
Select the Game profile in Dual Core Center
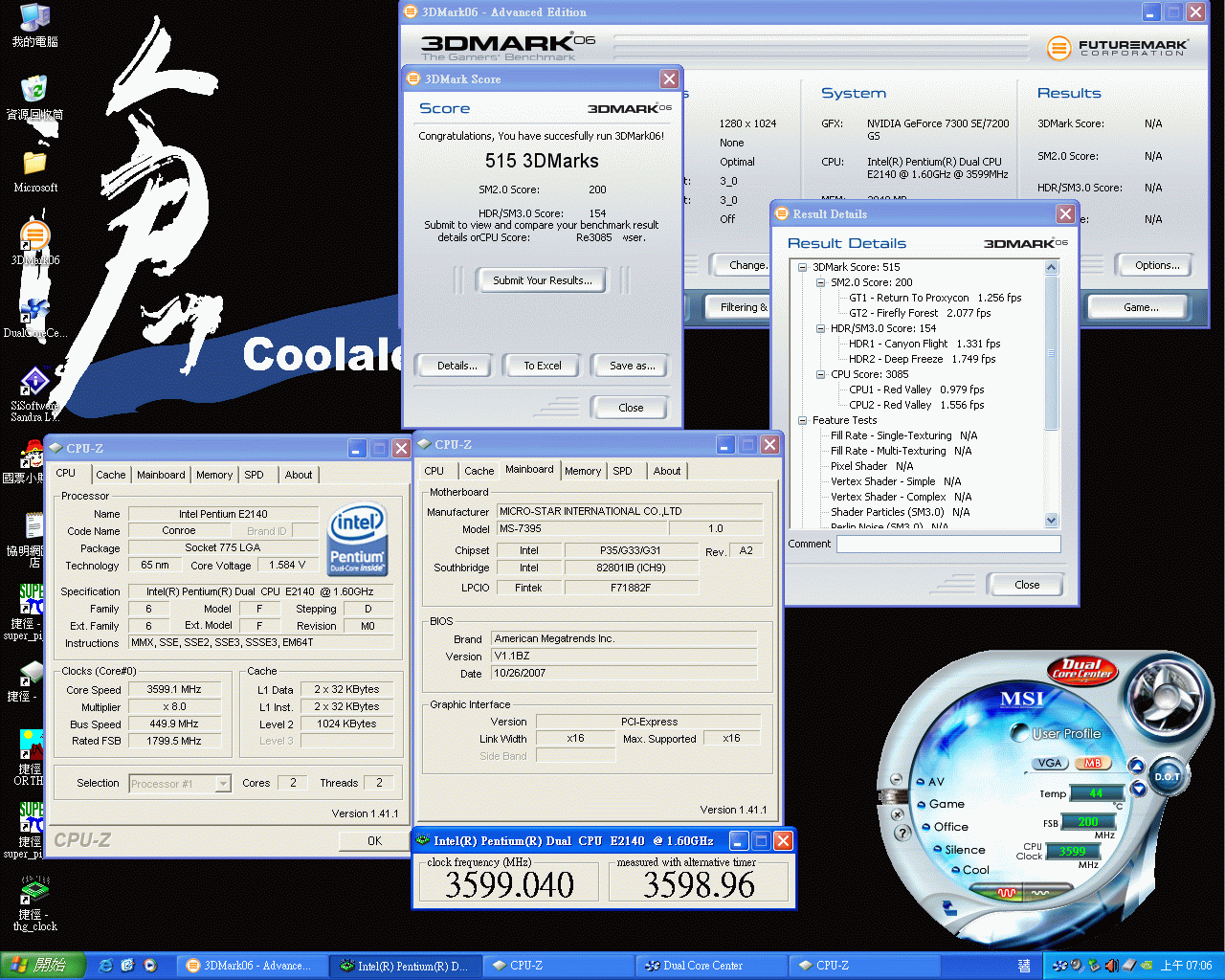(941, 804)
